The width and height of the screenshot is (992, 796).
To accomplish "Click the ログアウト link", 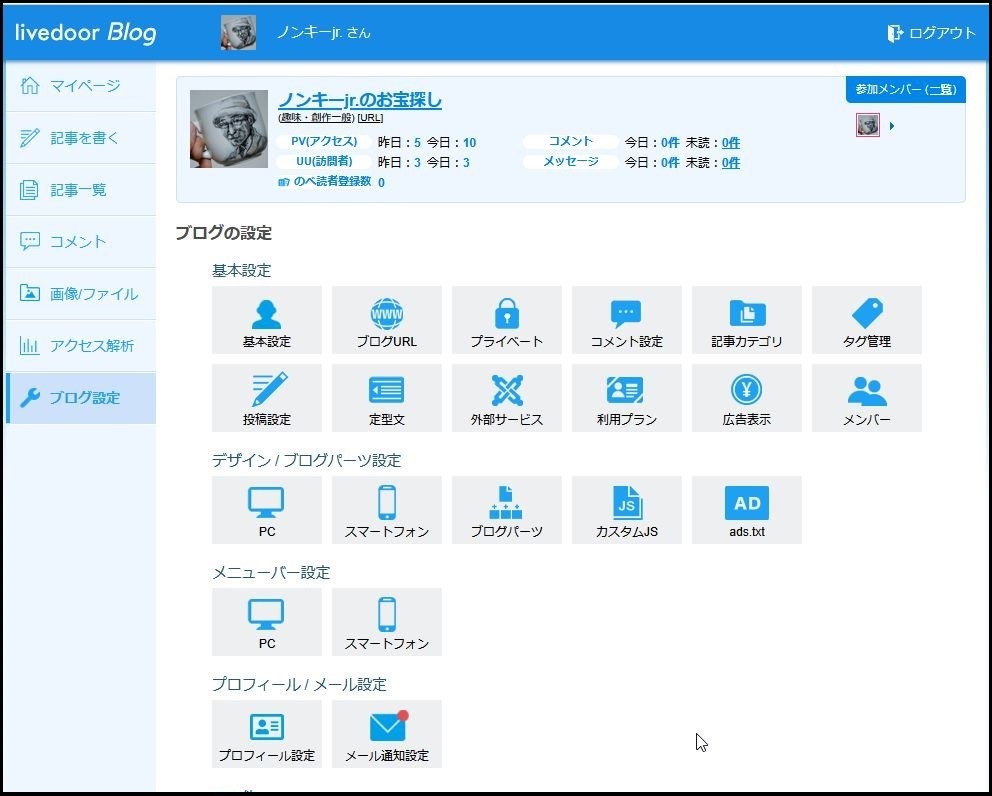I will point(931,33).
